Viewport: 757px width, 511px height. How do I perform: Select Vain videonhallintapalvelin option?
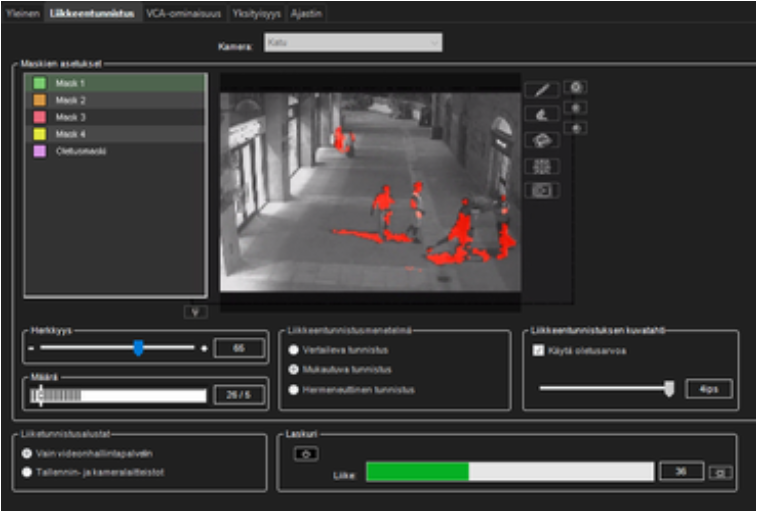pyautogui.click(x=27, y=453)
